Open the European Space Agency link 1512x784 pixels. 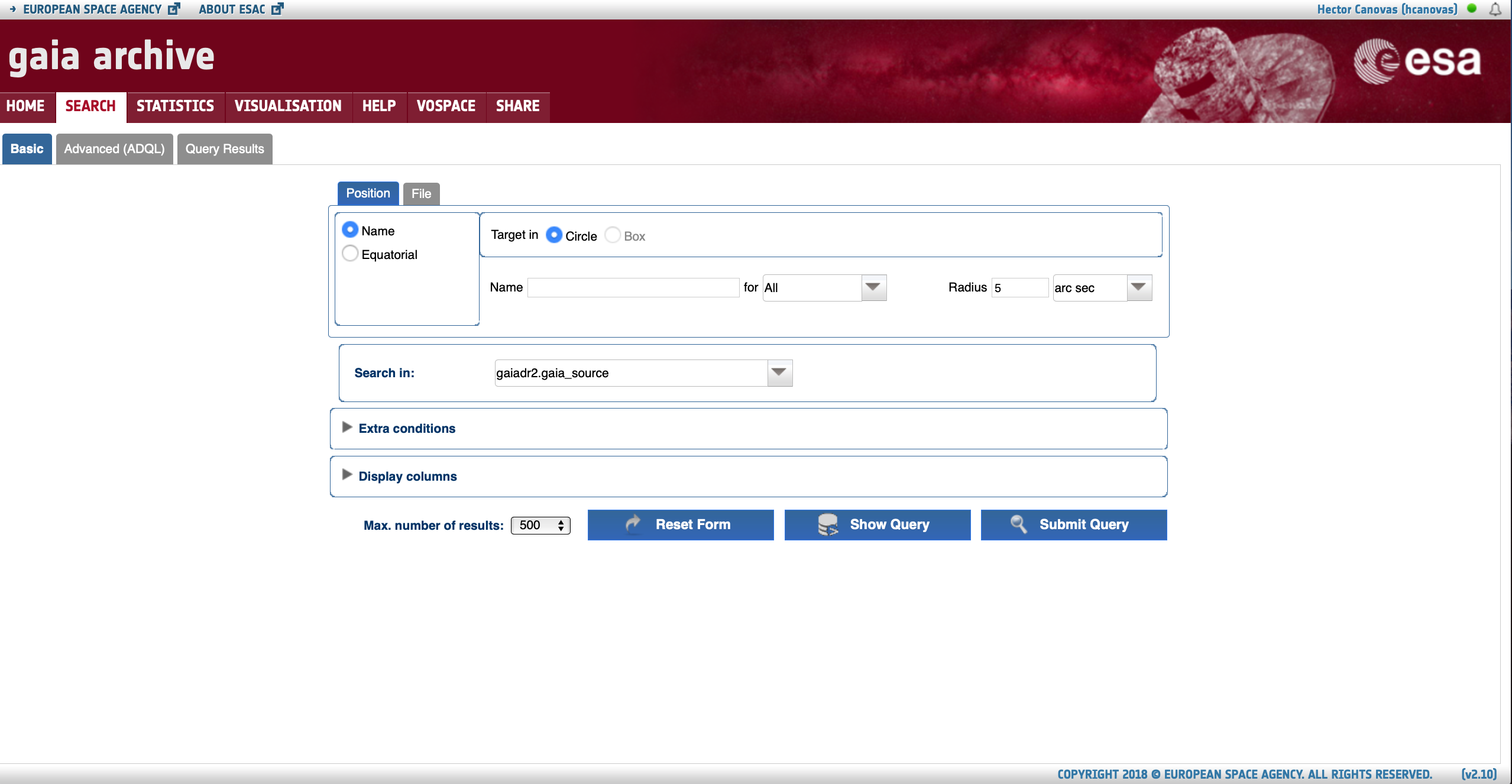(92, 9)
